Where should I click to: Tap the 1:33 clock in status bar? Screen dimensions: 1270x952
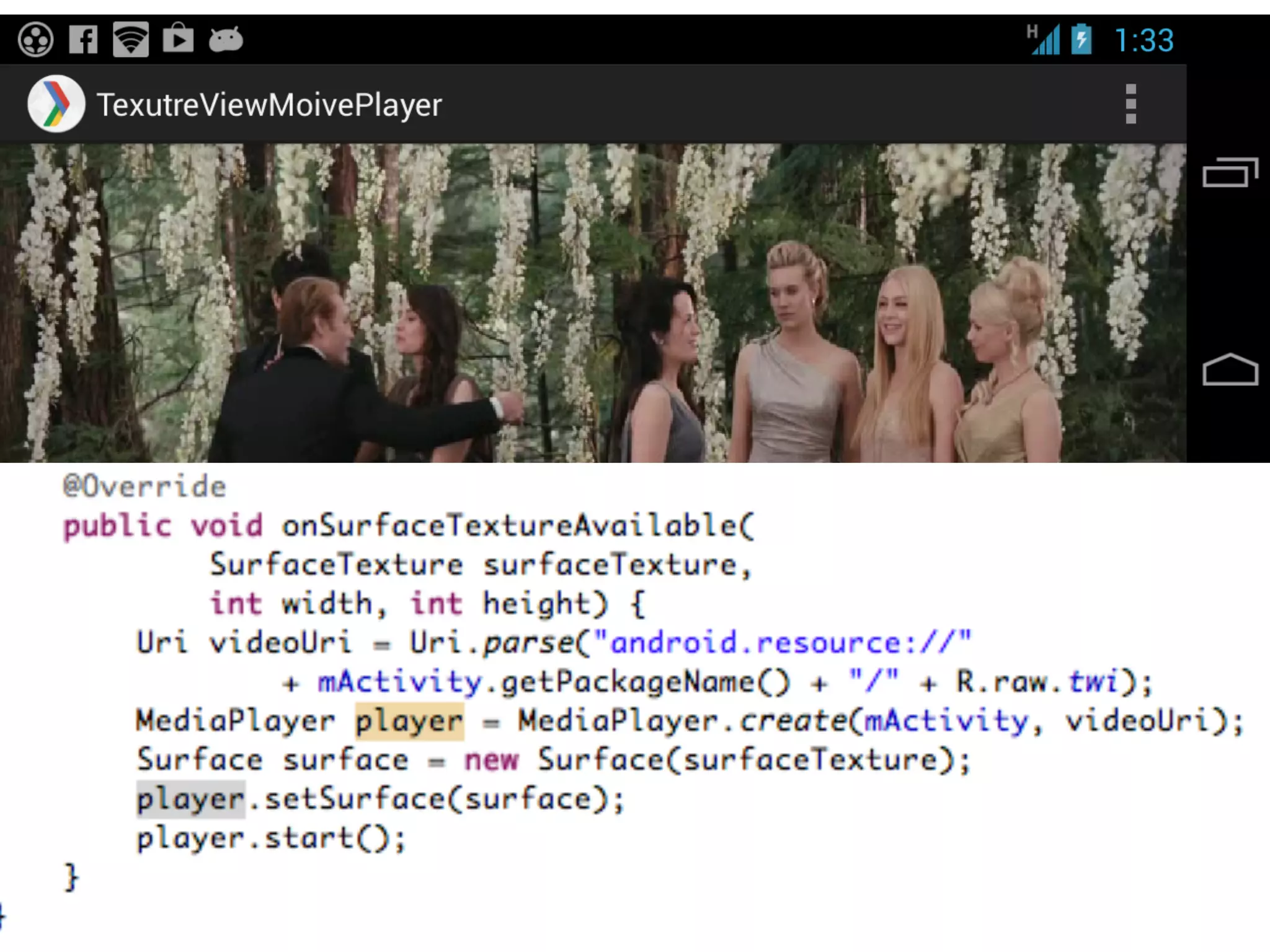pos(1143,40)
